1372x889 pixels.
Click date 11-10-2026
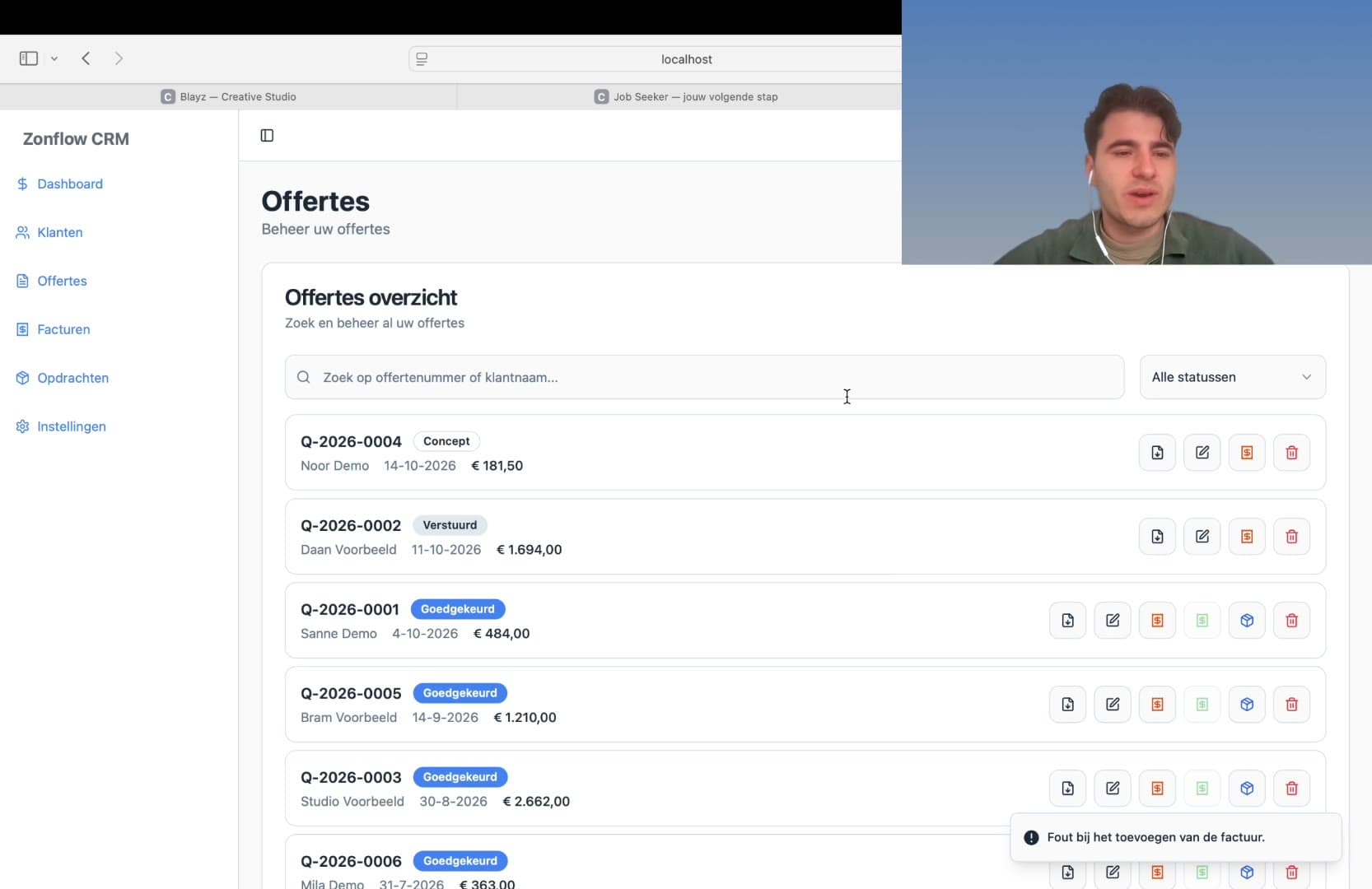[x=446, y=550]
